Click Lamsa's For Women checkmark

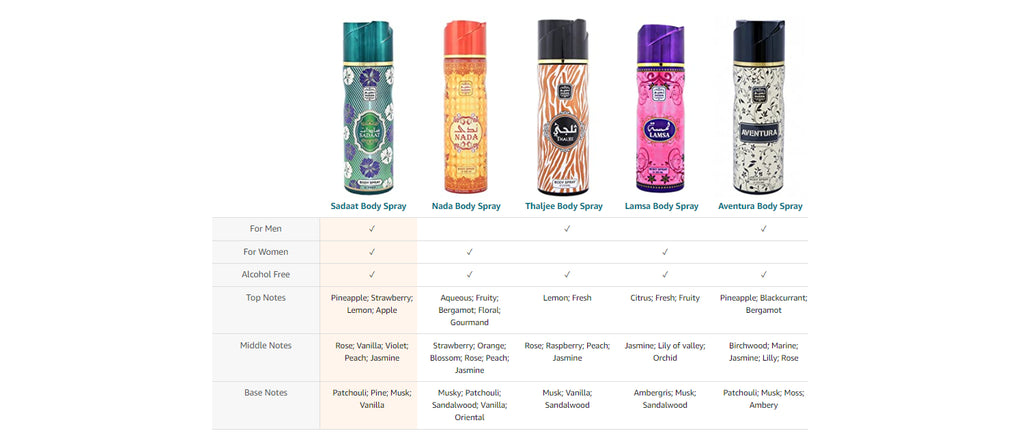pos(665,252)
